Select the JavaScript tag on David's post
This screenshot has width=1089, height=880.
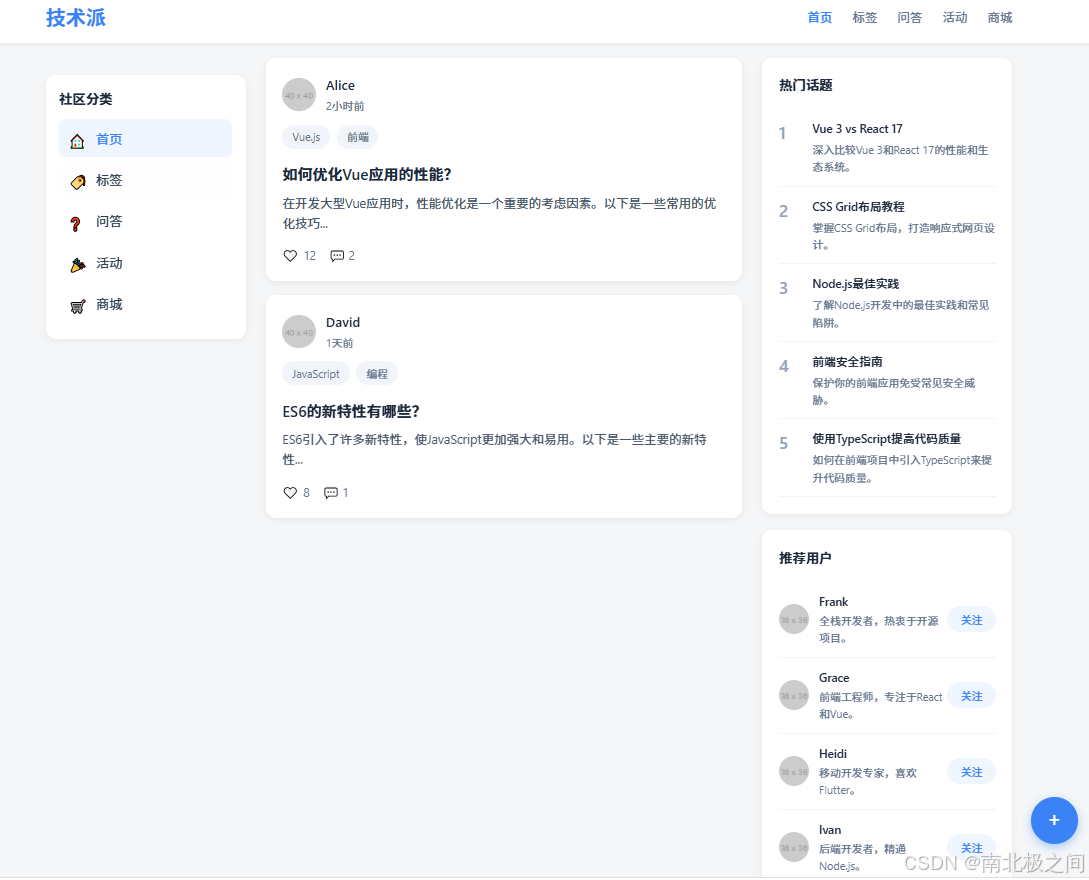[x=316, y=373]
